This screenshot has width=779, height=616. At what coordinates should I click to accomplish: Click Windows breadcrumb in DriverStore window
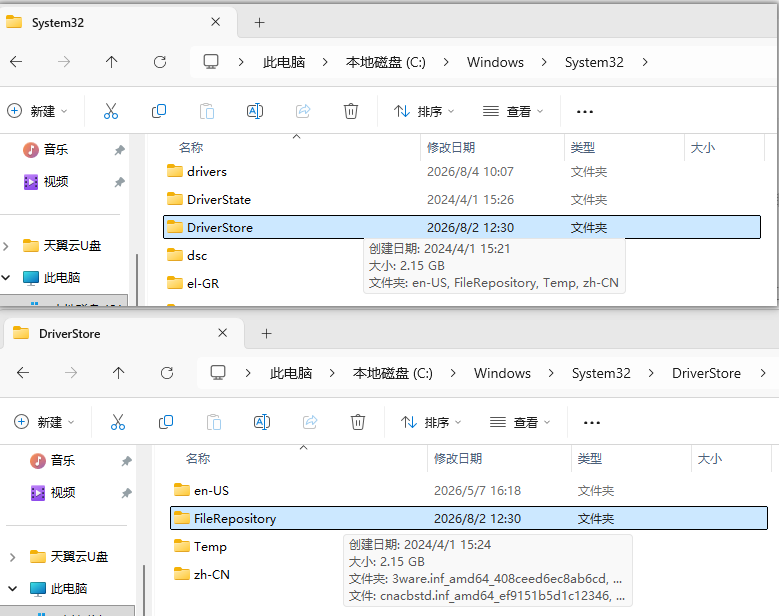(x=502, y=373)
